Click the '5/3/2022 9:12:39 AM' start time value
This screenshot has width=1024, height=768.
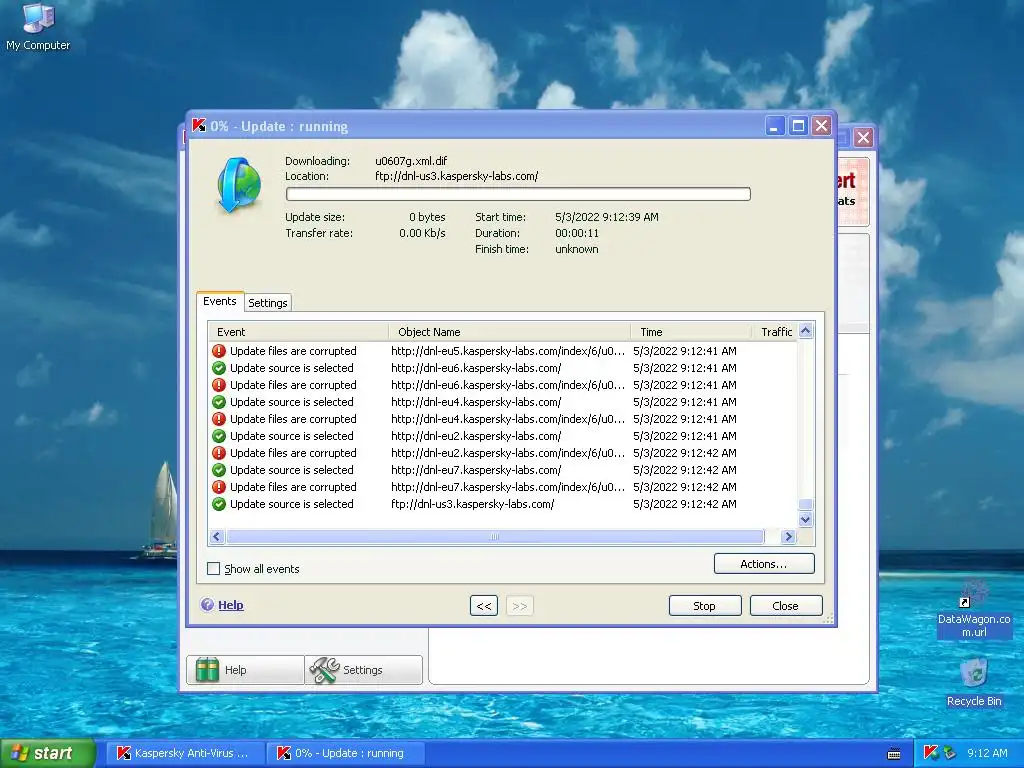pos(607,217)
